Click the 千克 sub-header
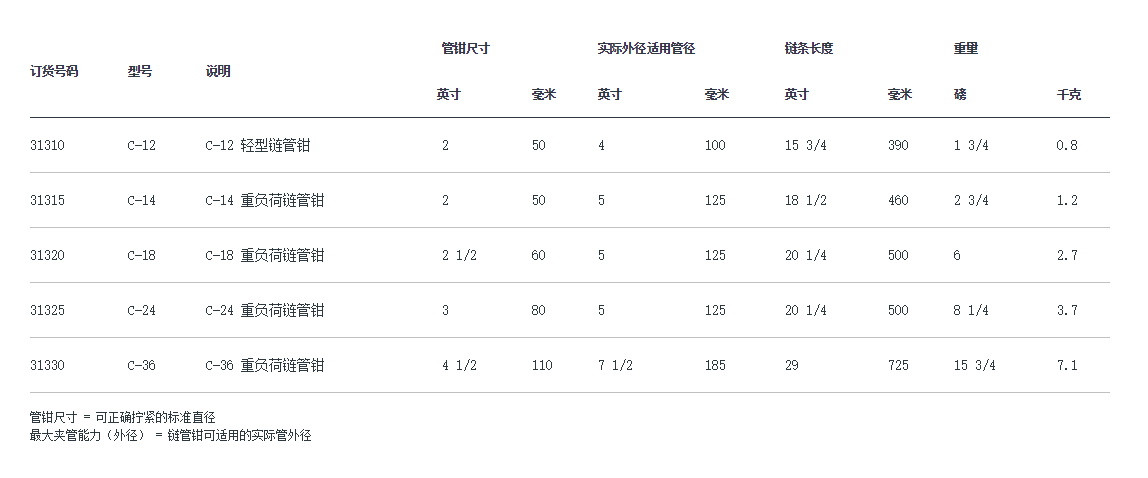 [1068, 95]
